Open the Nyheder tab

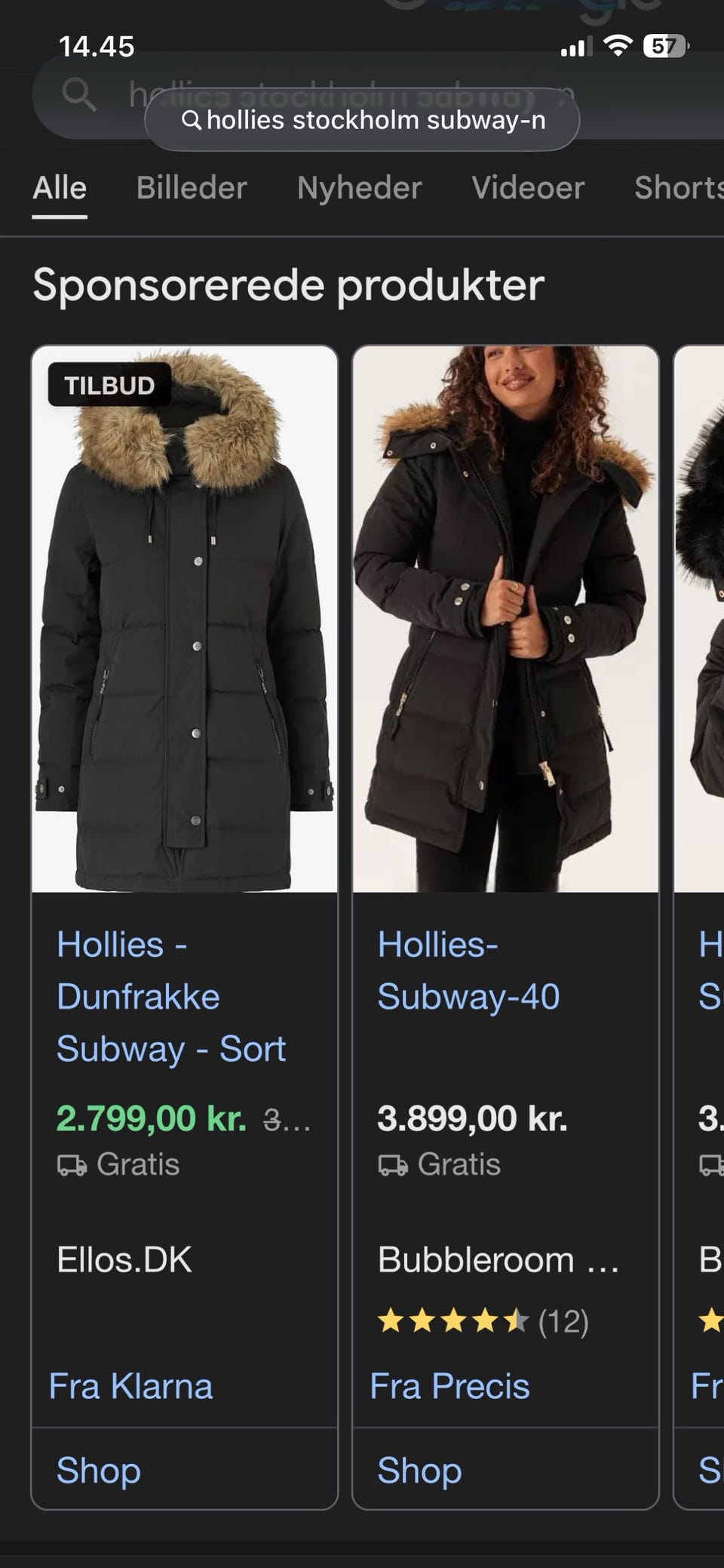(359, 187)
